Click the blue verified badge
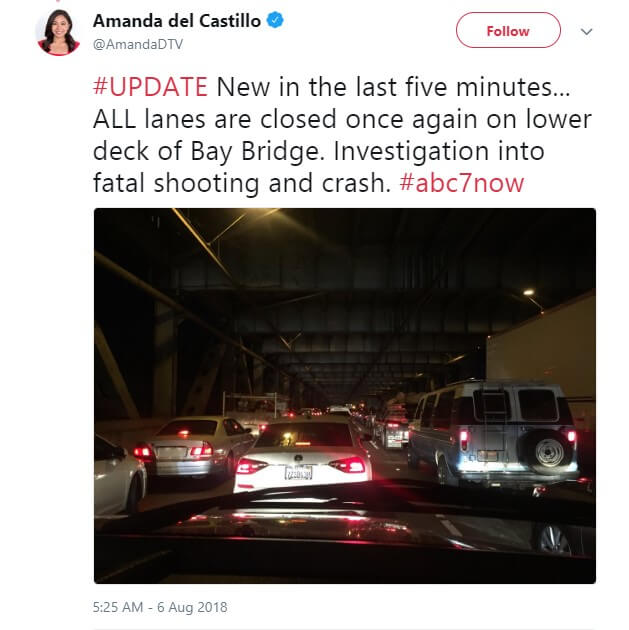 [x=276, y=20]
